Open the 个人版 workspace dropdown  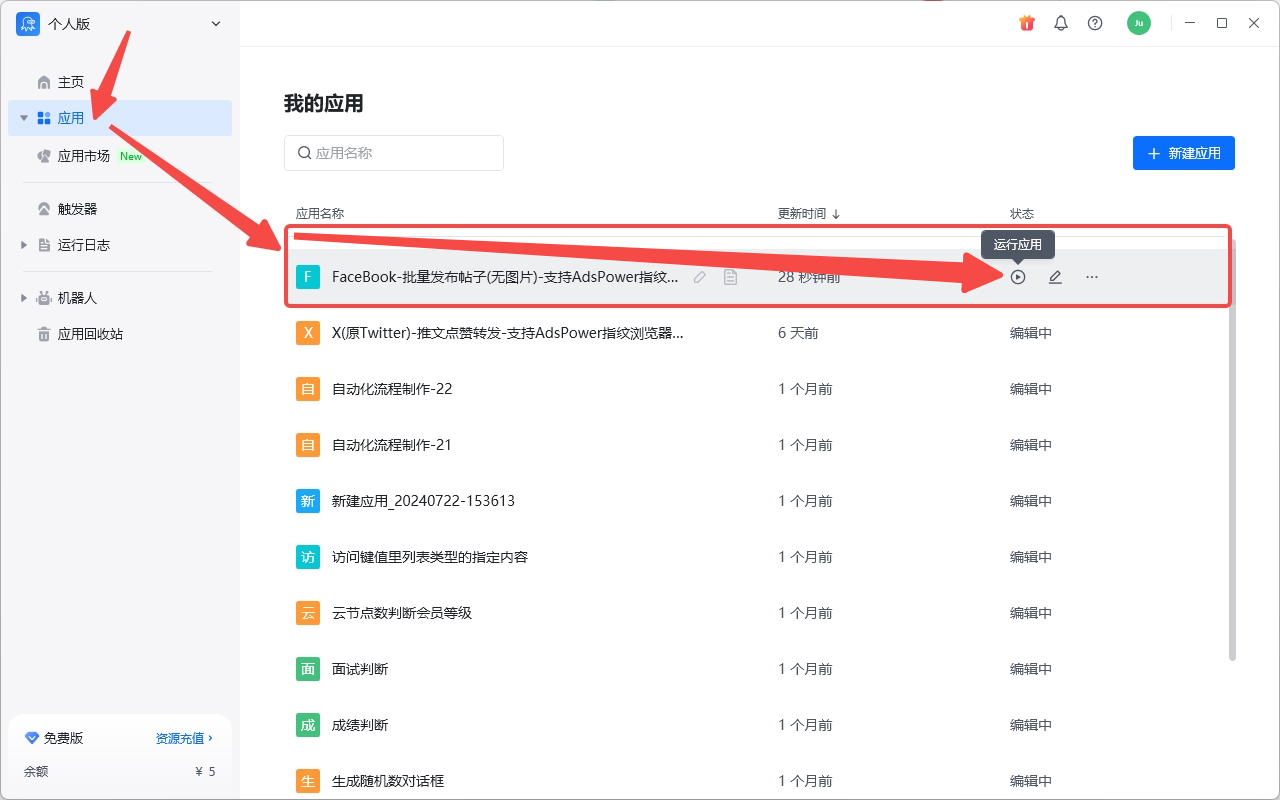216,24
